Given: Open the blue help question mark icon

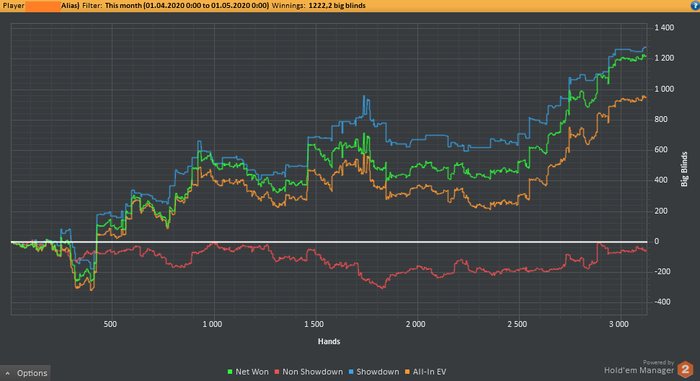Looking at the screenshot, I should pyautogui.click(x=695, y=5).
